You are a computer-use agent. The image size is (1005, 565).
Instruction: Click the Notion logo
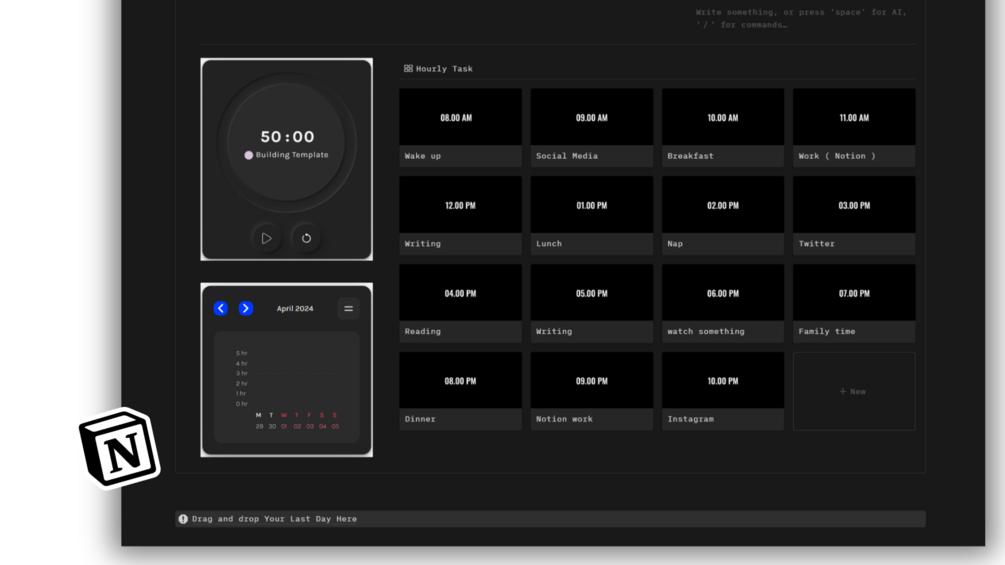click(x=120, y=448)
